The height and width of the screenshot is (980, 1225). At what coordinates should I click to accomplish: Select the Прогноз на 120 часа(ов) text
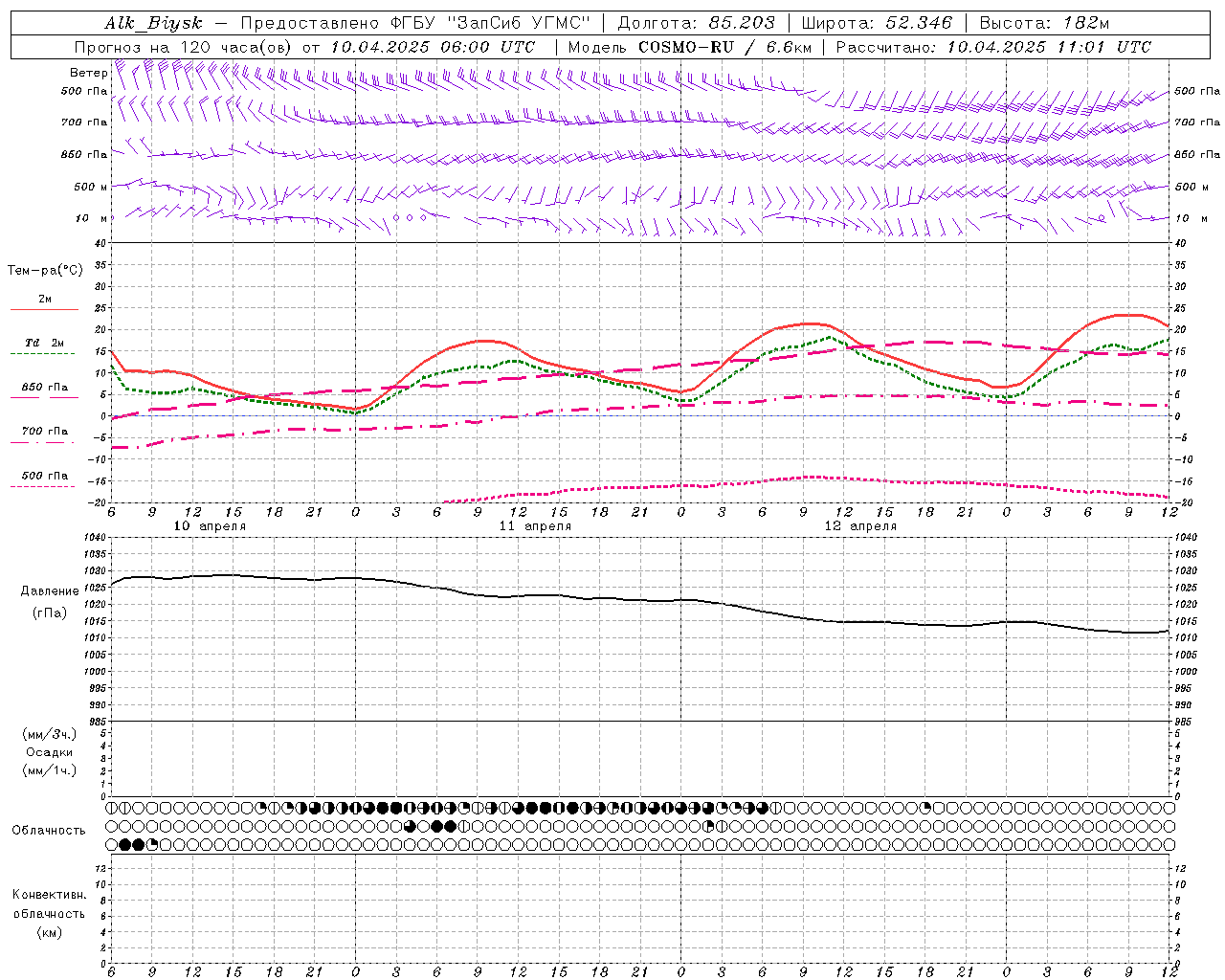tap(185, 47)
